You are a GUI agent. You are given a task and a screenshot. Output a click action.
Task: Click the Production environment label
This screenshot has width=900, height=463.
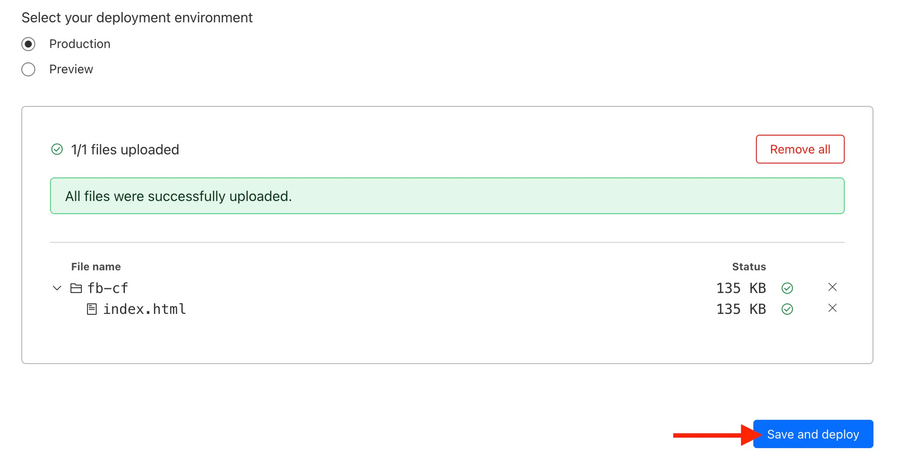80,44
